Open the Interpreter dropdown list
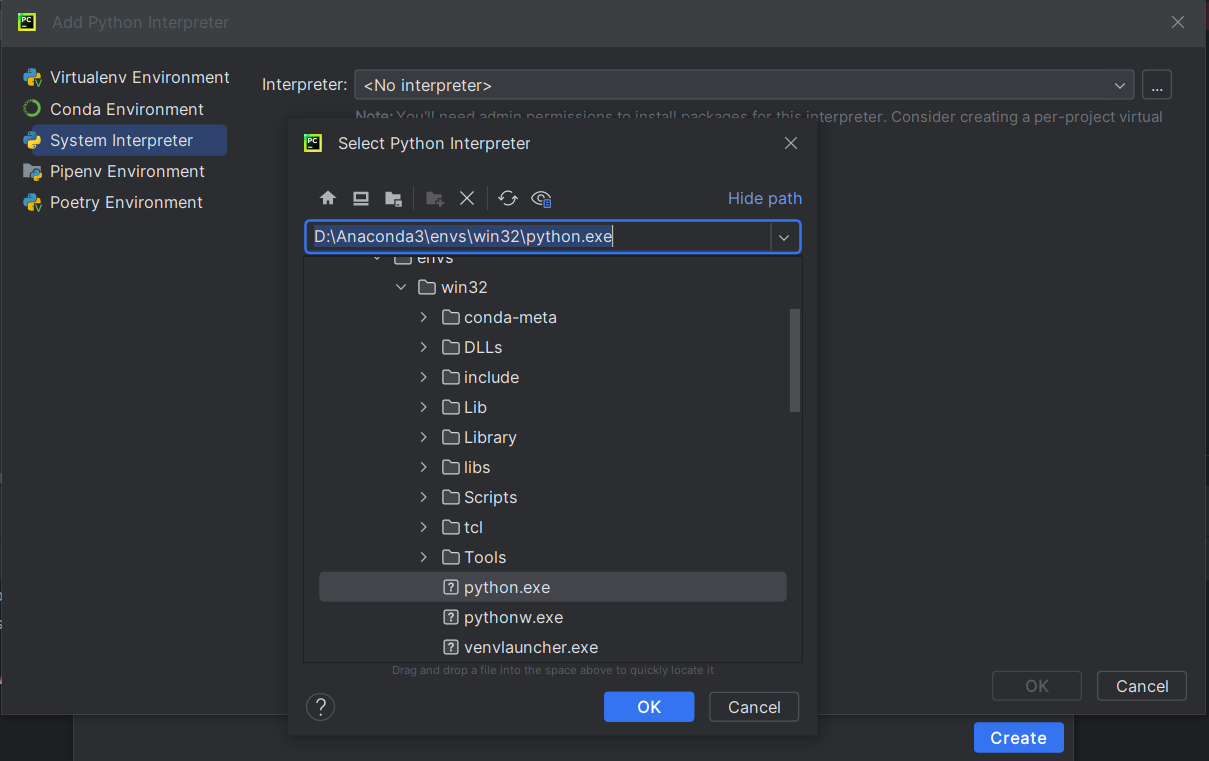 click(x=1120, y=85)
